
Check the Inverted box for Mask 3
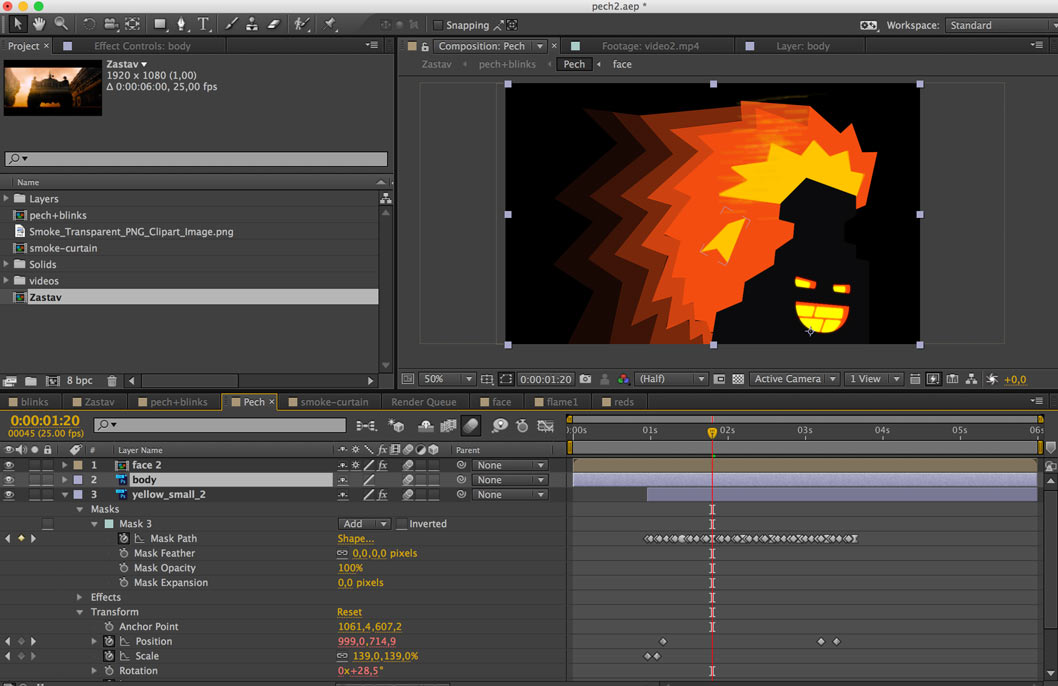[x=401, y=524]
